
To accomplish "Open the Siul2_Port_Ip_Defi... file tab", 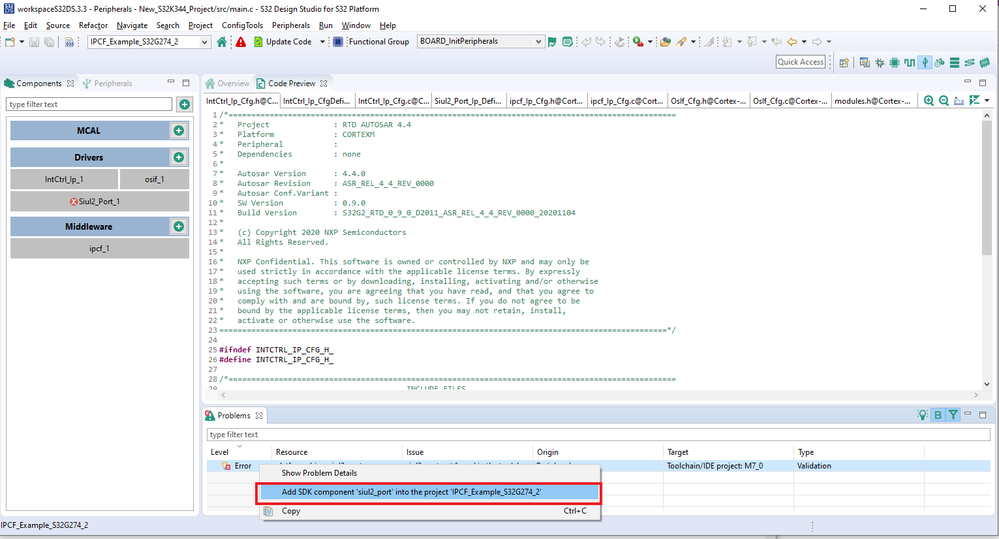I will pyautogui.click(x=468, y=101).
